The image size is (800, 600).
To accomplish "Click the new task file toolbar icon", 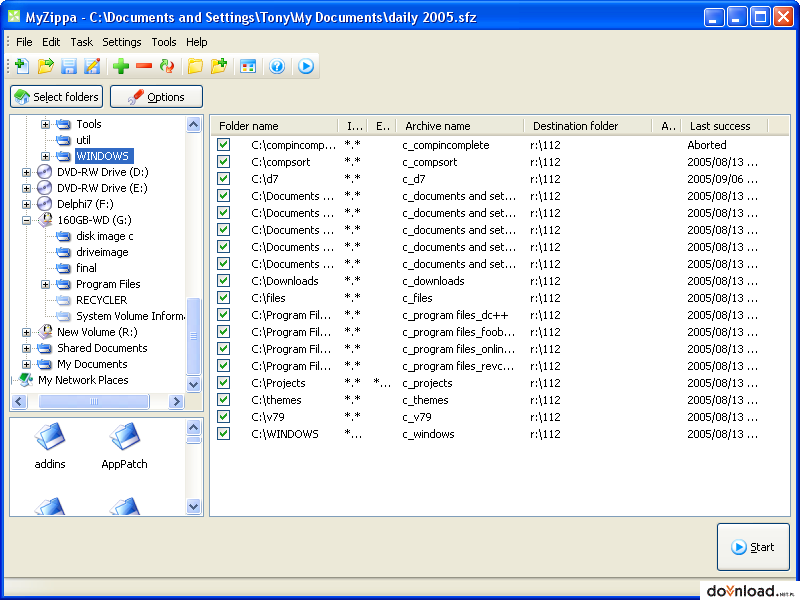I will [x=22, y=66].
